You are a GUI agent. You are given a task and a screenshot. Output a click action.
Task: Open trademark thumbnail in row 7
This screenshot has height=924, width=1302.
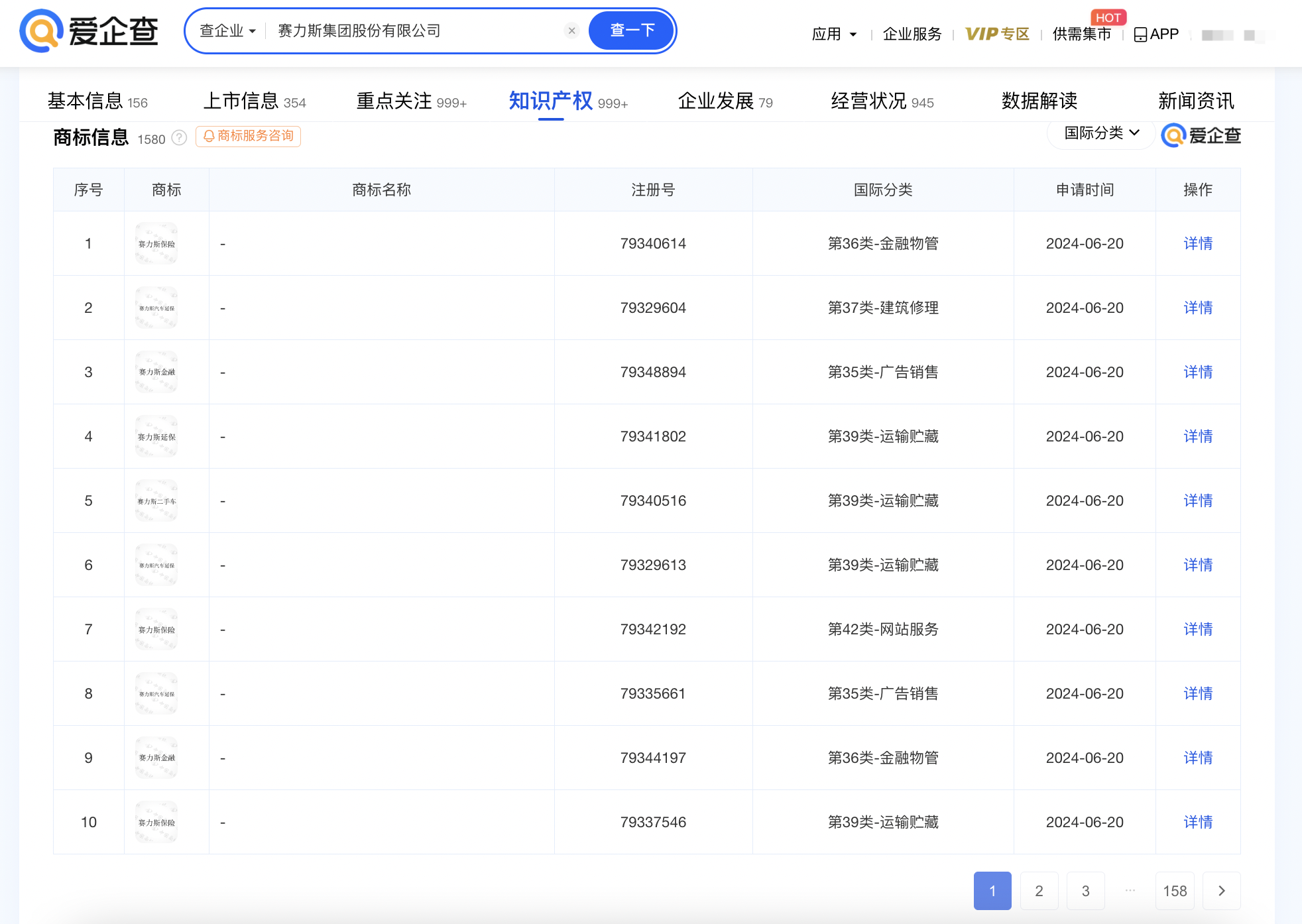[x=156, y=629]
